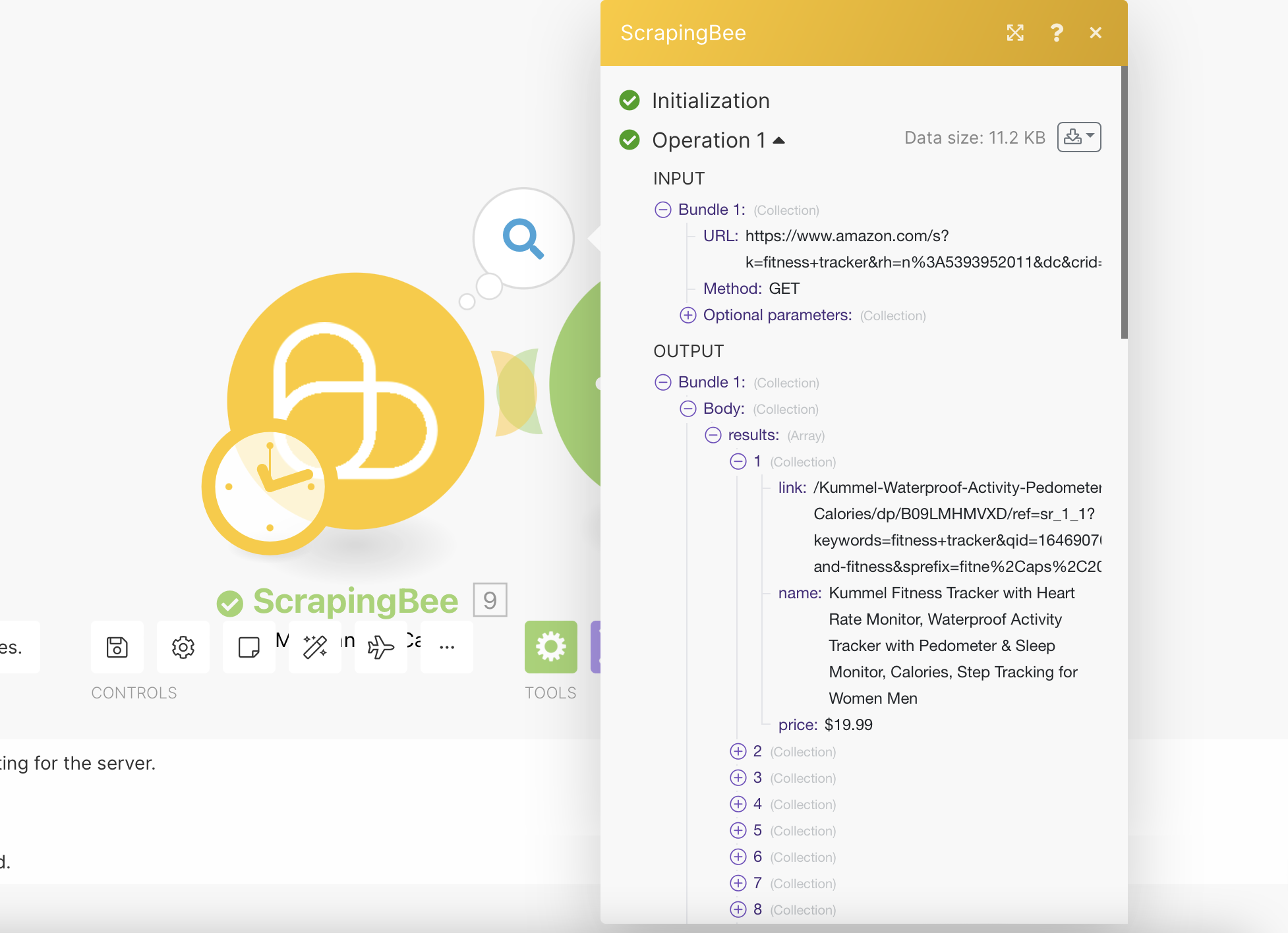The width and height of the screenshot is (1288, 933).
Task: Open the three-dots more controls menu
Action: click(x=447, y=647)
